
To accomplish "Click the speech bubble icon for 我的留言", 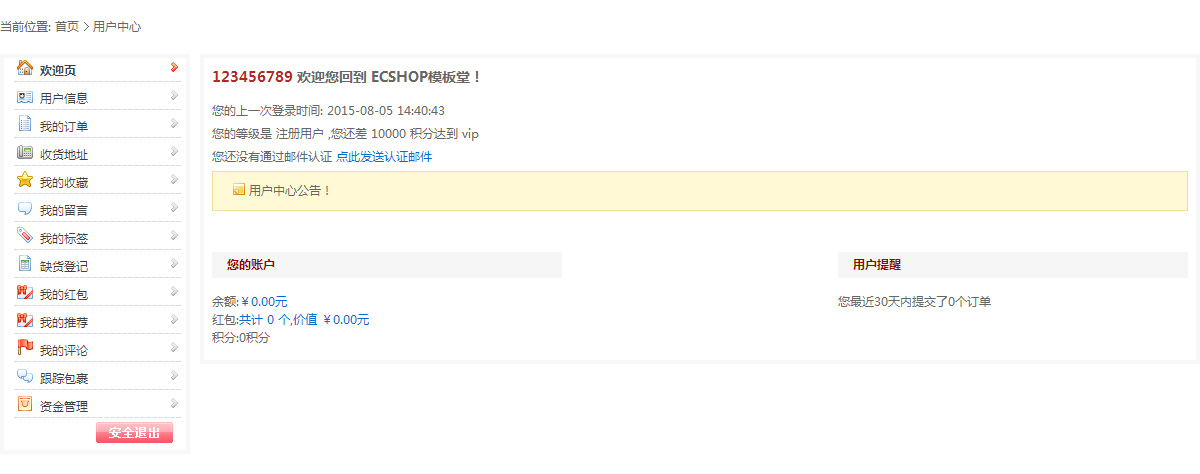I will point(25,209).
